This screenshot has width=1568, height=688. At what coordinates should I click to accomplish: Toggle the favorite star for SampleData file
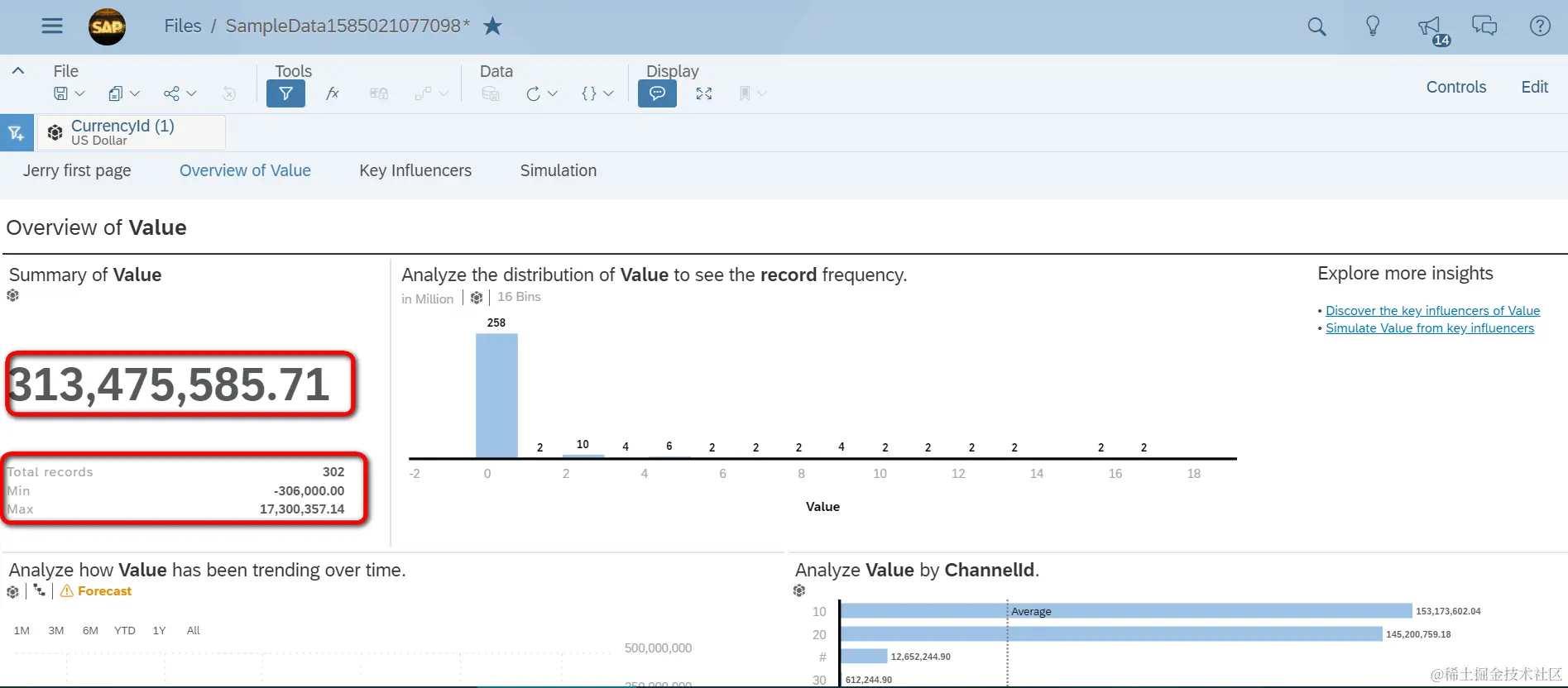[492, 26]
